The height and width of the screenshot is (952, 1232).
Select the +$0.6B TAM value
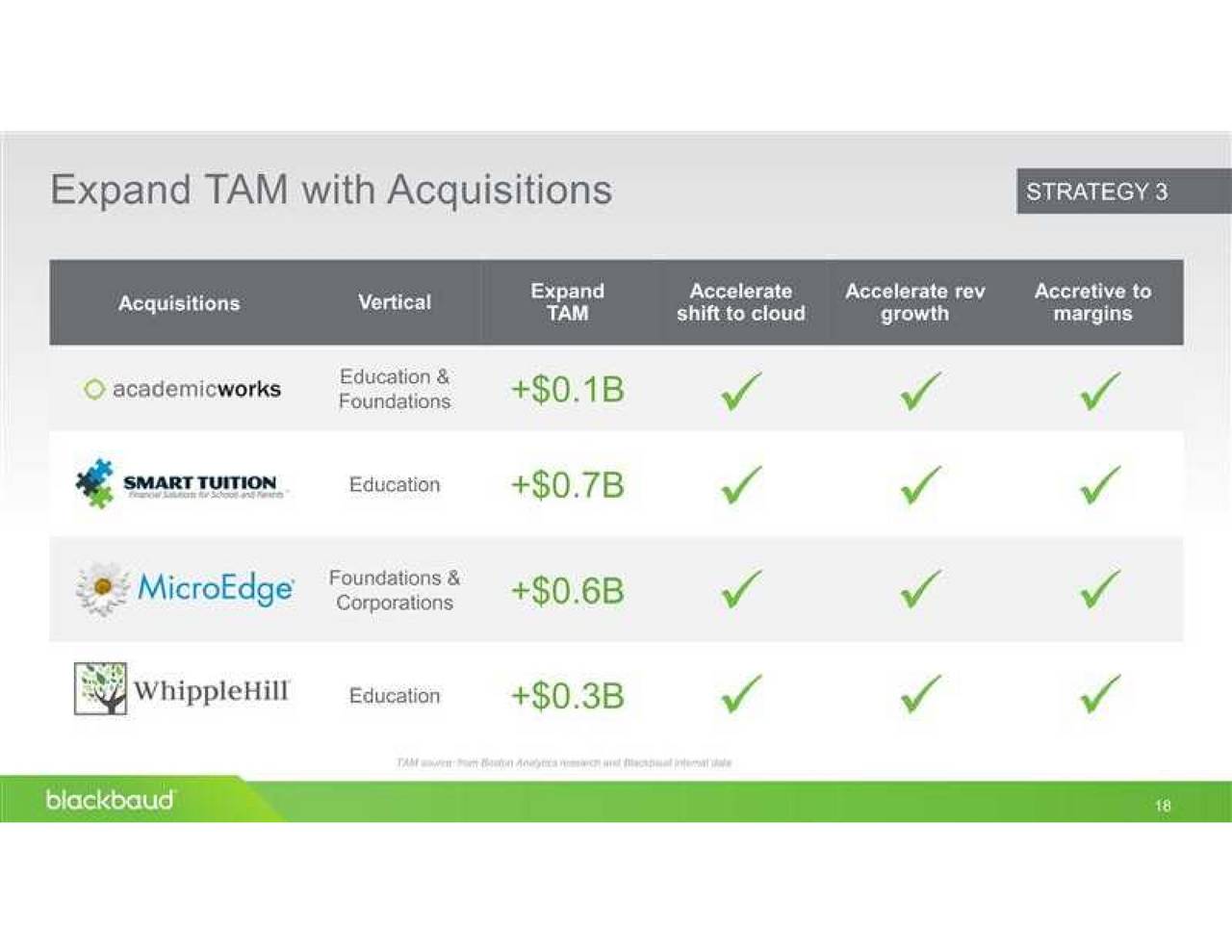pos(568,590)
